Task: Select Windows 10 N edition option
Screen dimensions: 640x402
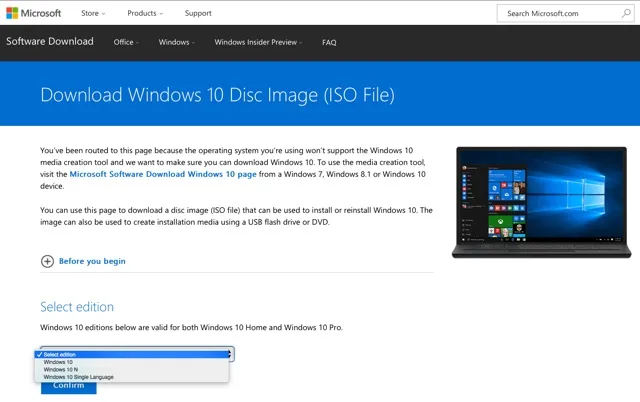Action: click(x=132, y=369)
